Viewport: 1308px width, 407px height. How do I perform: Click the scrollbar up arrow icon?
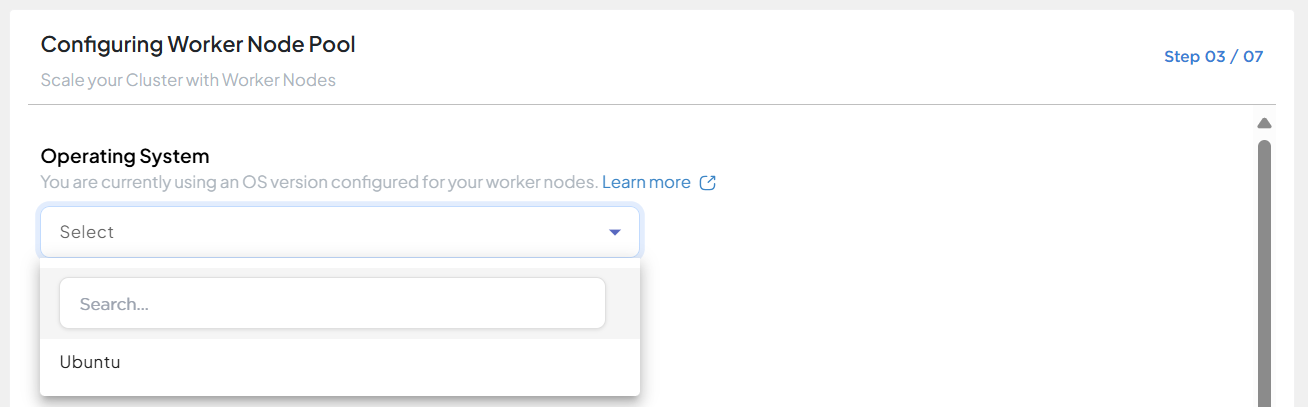click(x=1264, y=124)
